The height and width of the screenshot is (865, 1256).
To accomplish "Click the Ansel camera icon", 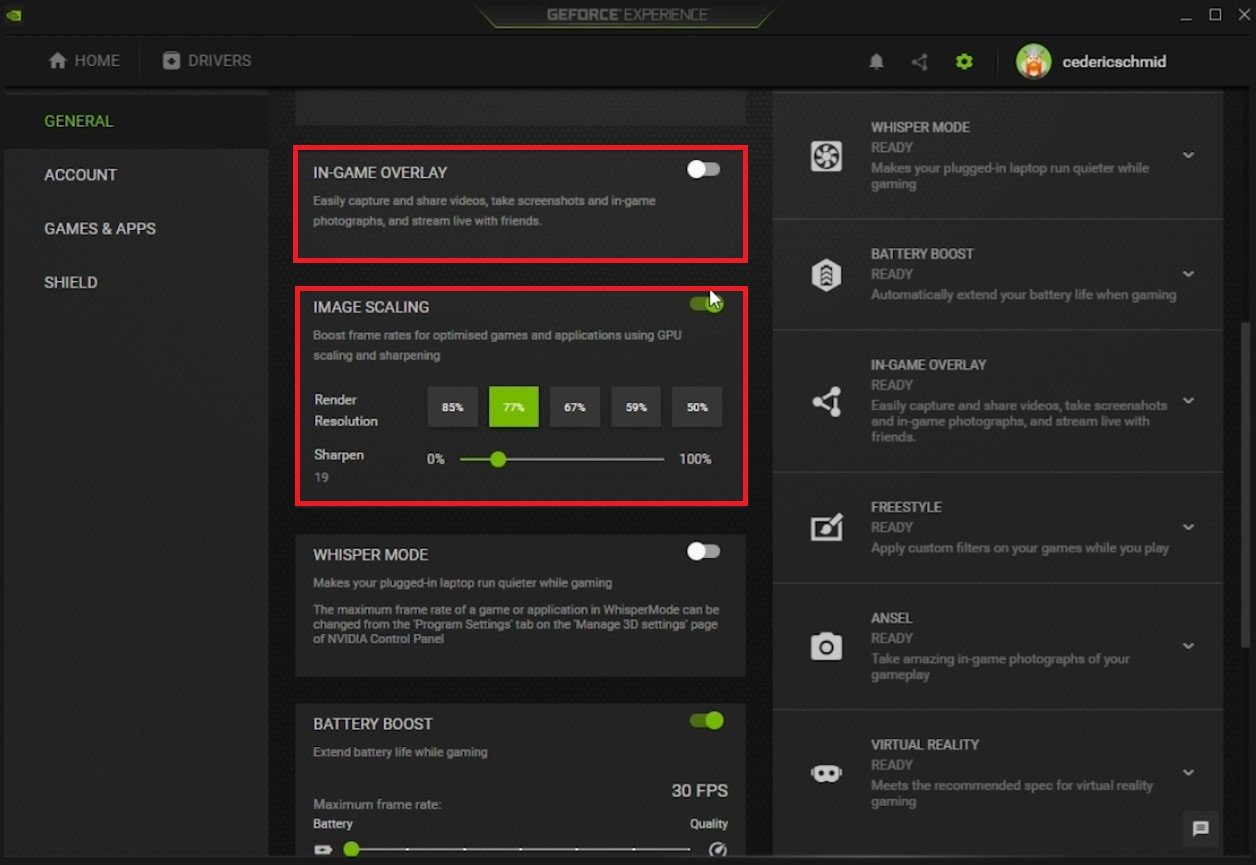I will (x=826, y=647).
